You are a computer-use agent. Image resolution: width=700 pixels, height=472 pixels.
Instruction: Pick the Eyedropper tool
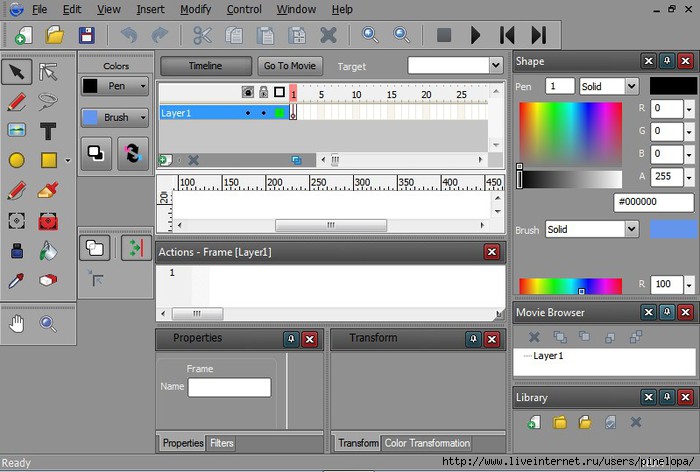click(17, 281)
